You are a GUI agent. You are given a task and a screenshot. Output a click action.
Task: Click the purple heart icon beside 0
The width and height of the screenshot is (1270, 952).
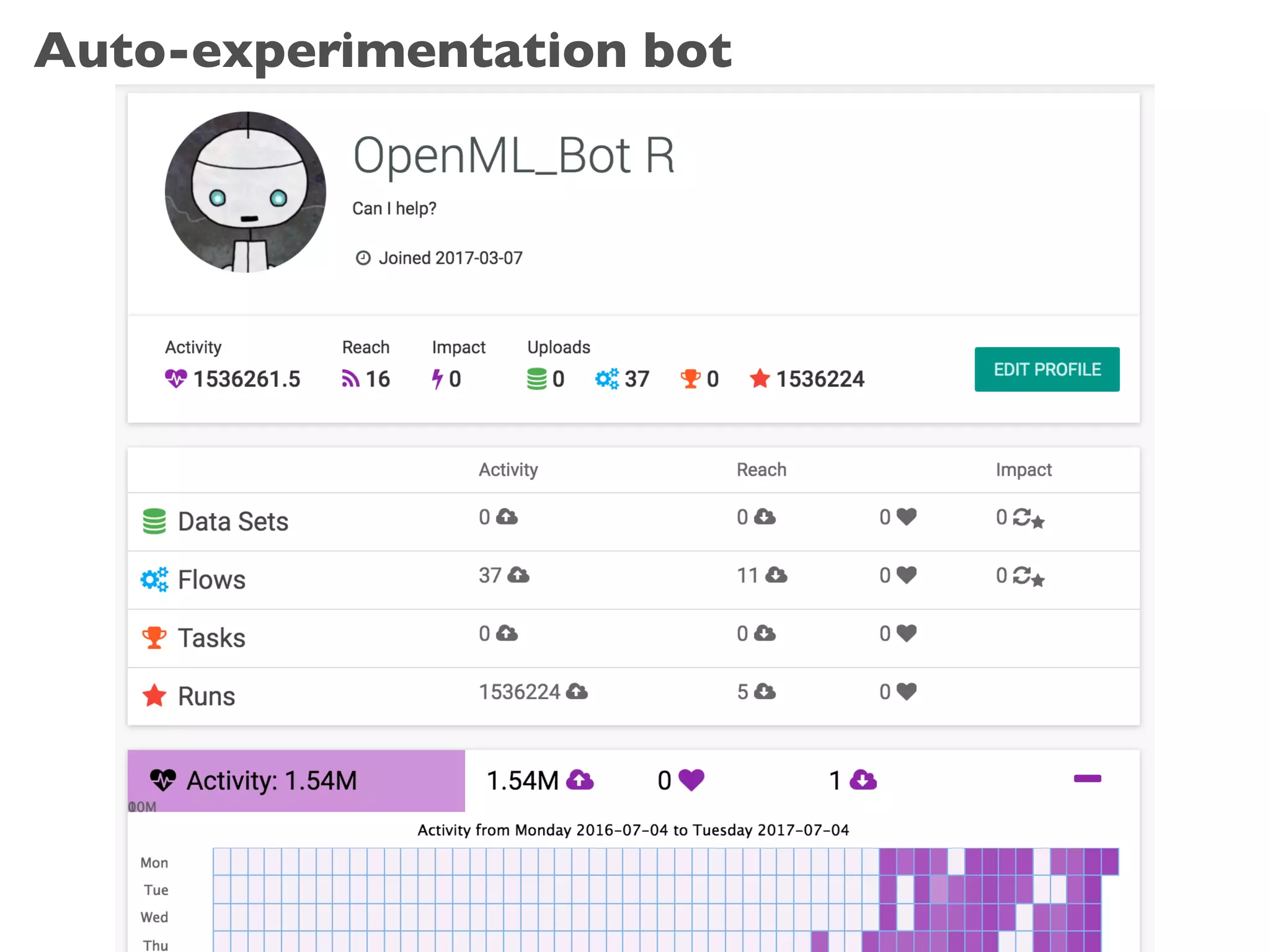[x=691, y=780]
